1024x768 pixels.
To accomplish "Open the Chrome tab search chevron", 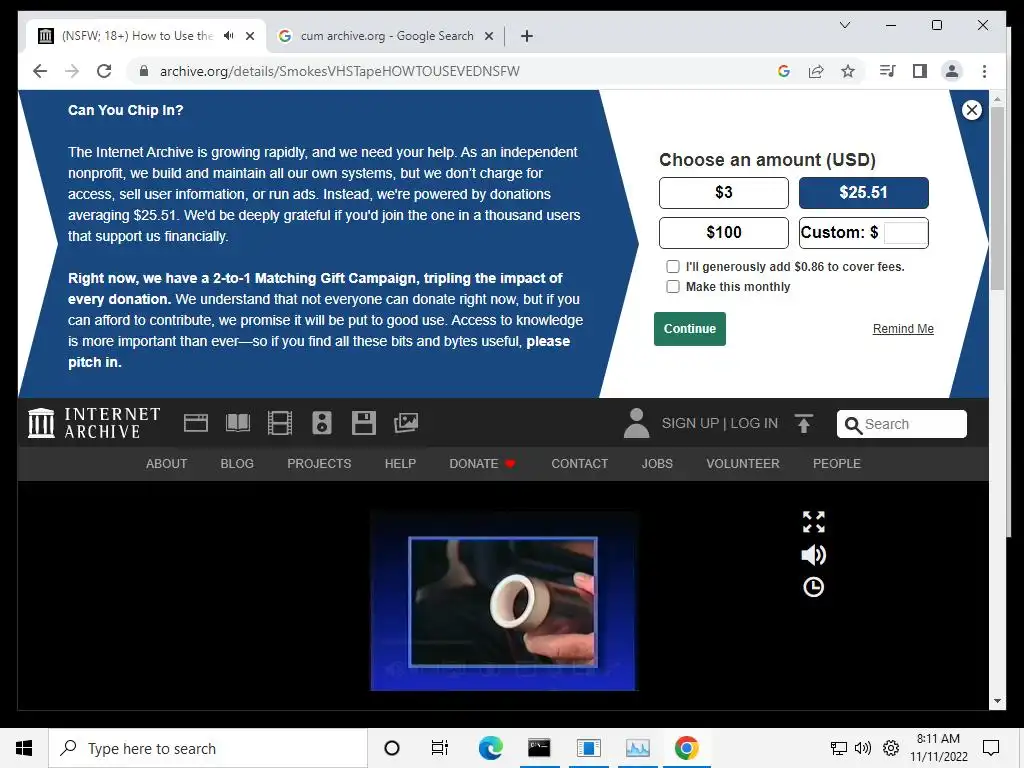I will coord(845,25).
